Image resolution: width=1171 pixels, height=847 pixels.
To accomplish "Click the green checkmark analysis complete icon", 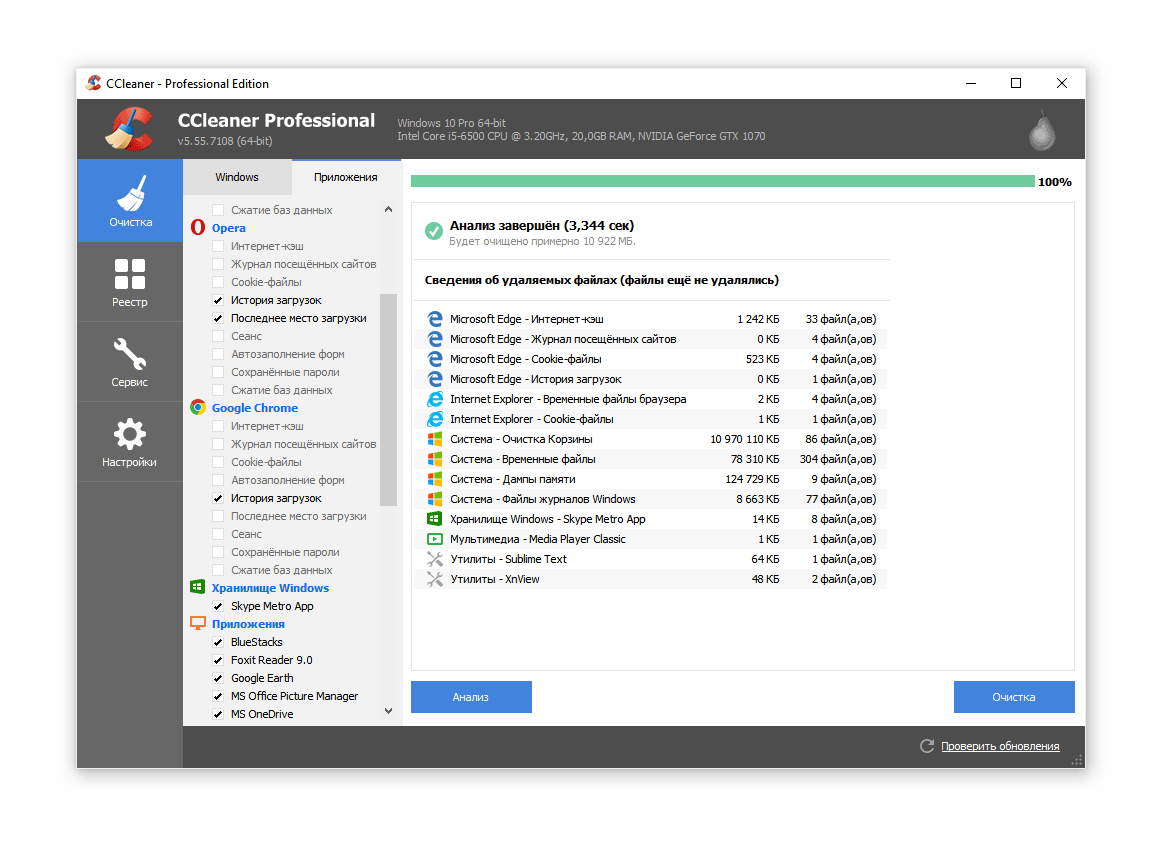I will (x=434, y=231).
